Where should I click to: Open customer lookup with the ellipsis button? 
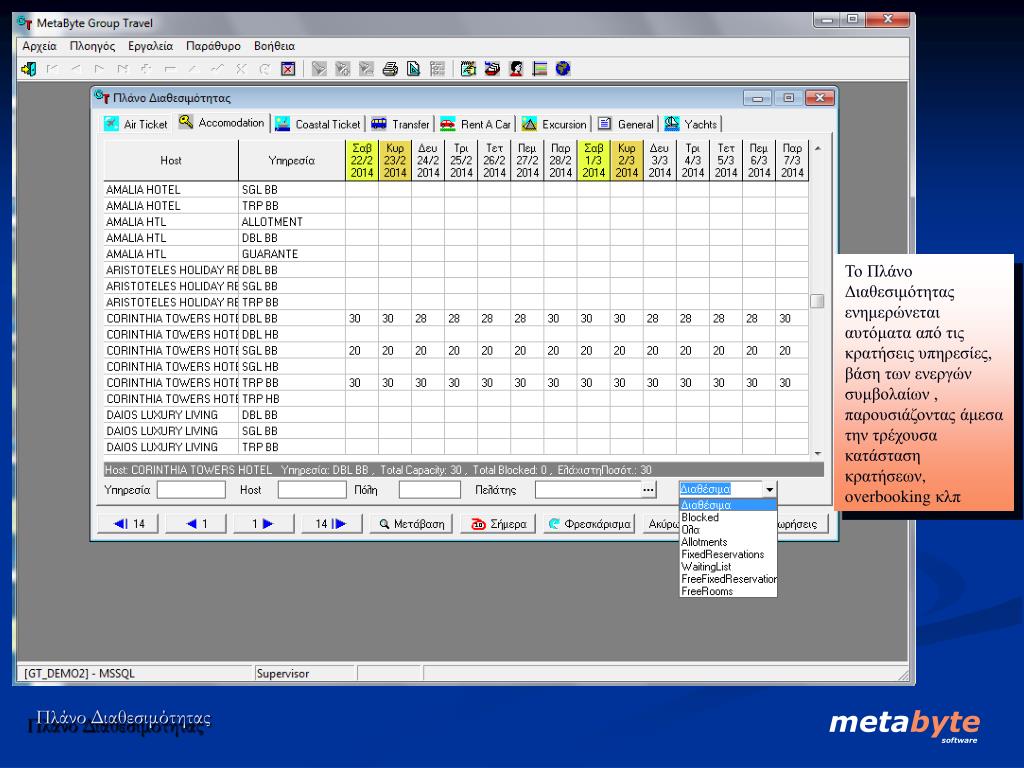(x=648, y=490)
